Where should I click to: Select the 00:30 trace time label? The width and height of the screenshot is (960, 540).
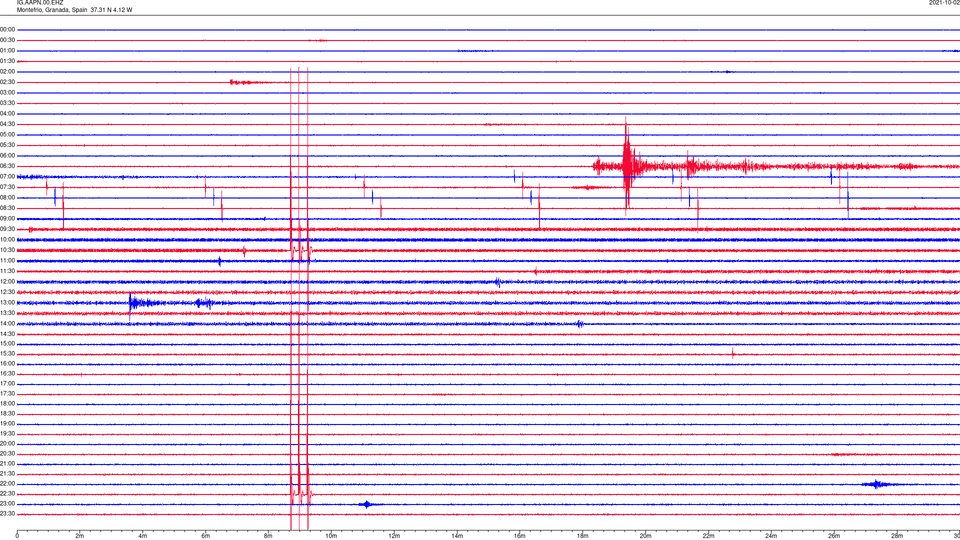(8, 40)
